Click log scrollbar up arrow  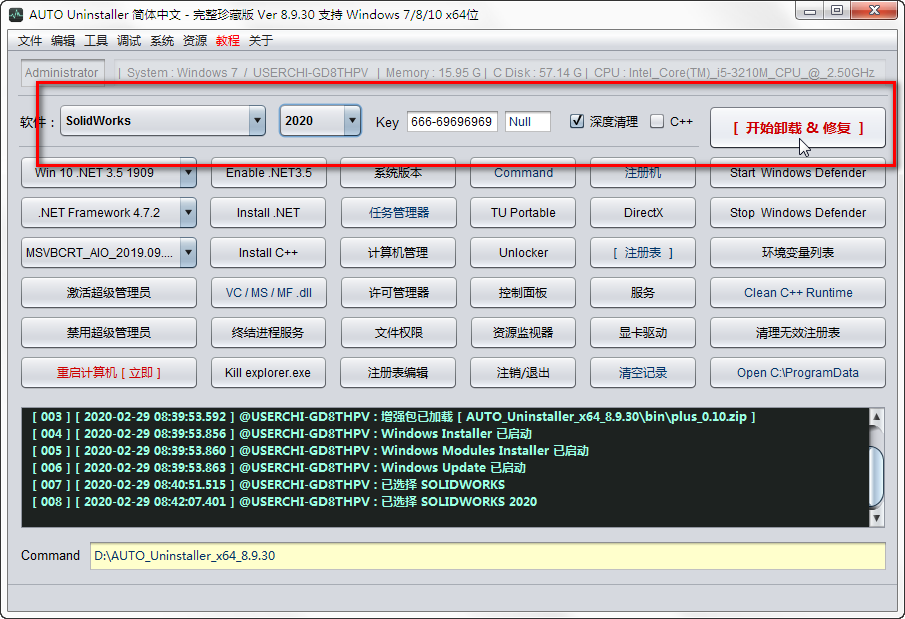click(876, 417)
